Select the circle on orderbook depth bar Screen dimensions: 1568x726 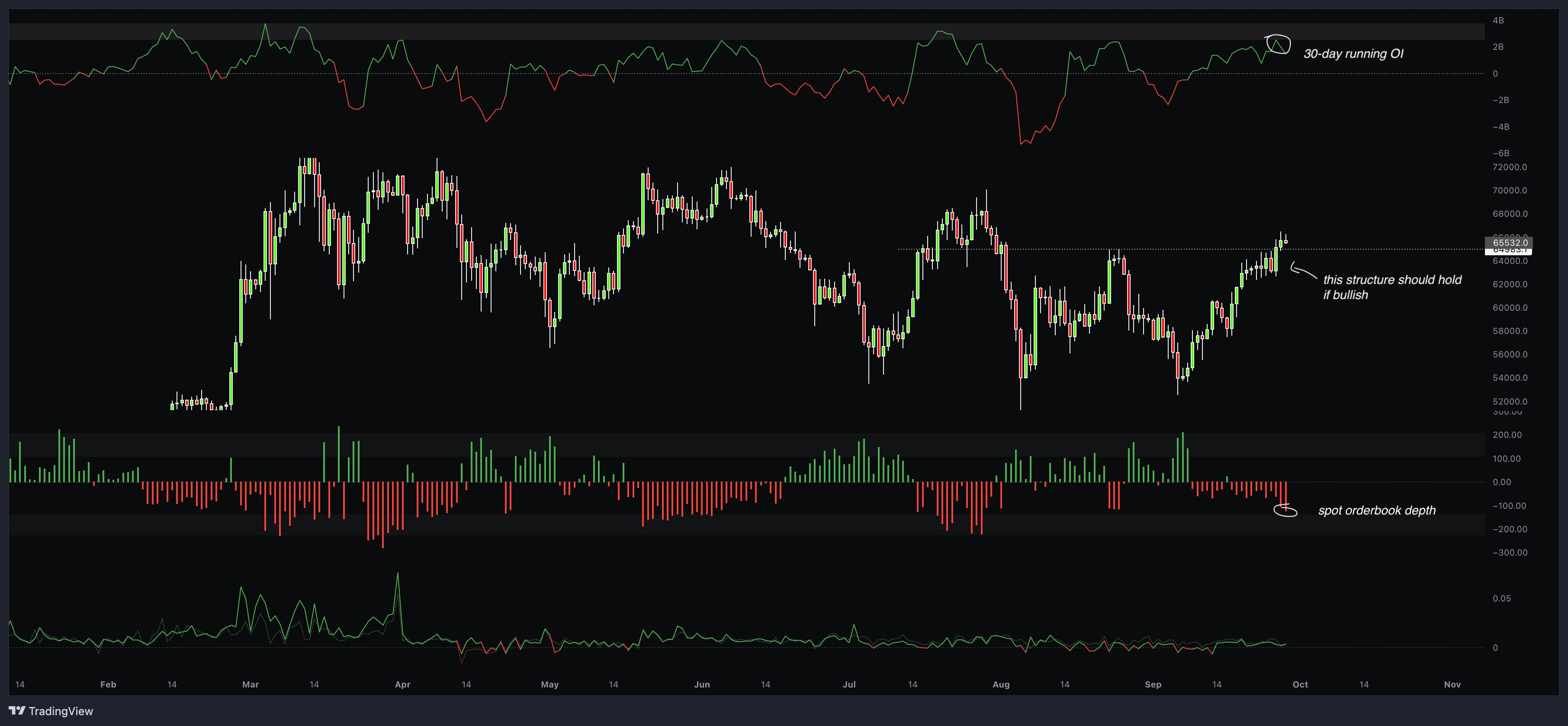point(1285,511)
